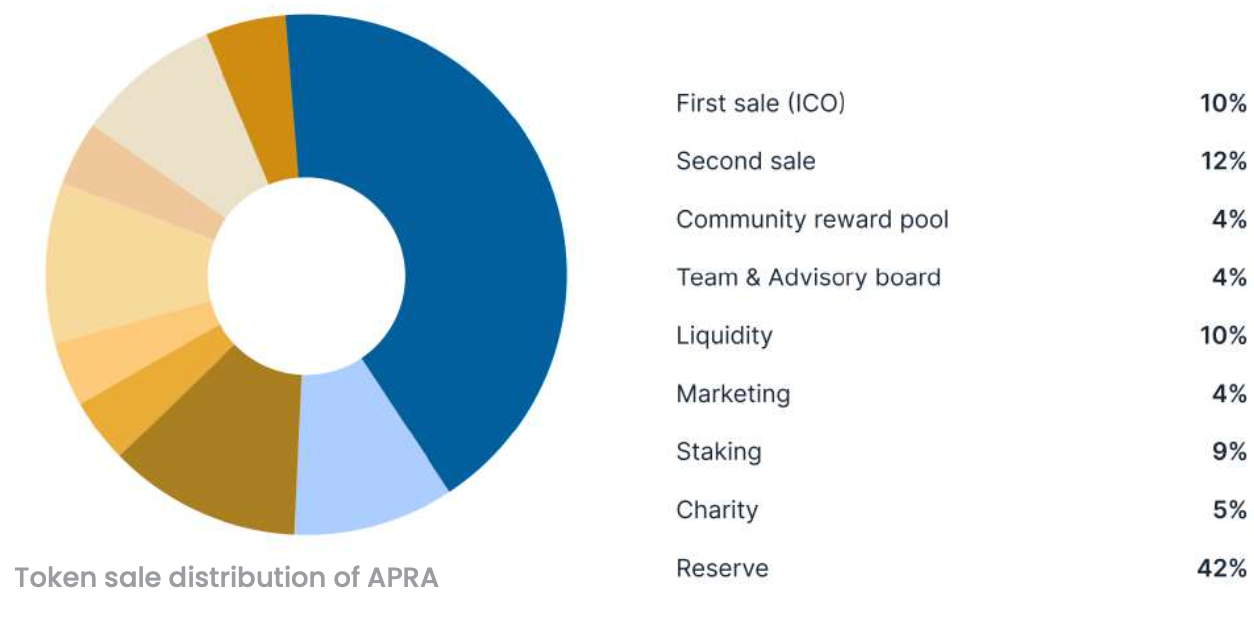
Task: Click the "Token sale distribution of APRA" caption
Action: [x=226, y=577]
